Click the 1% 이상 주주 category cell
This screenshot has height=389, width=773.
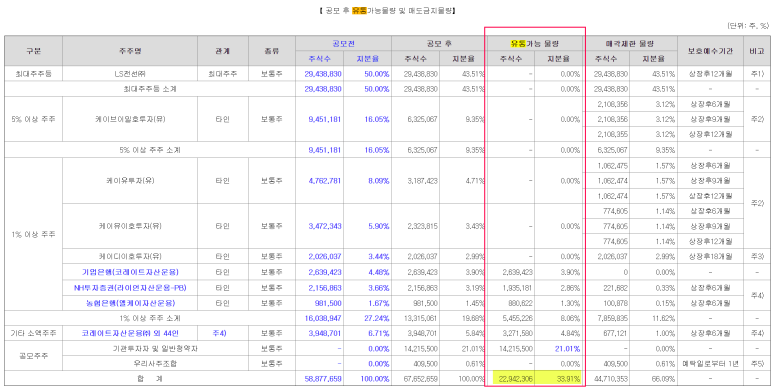point(34,234)
